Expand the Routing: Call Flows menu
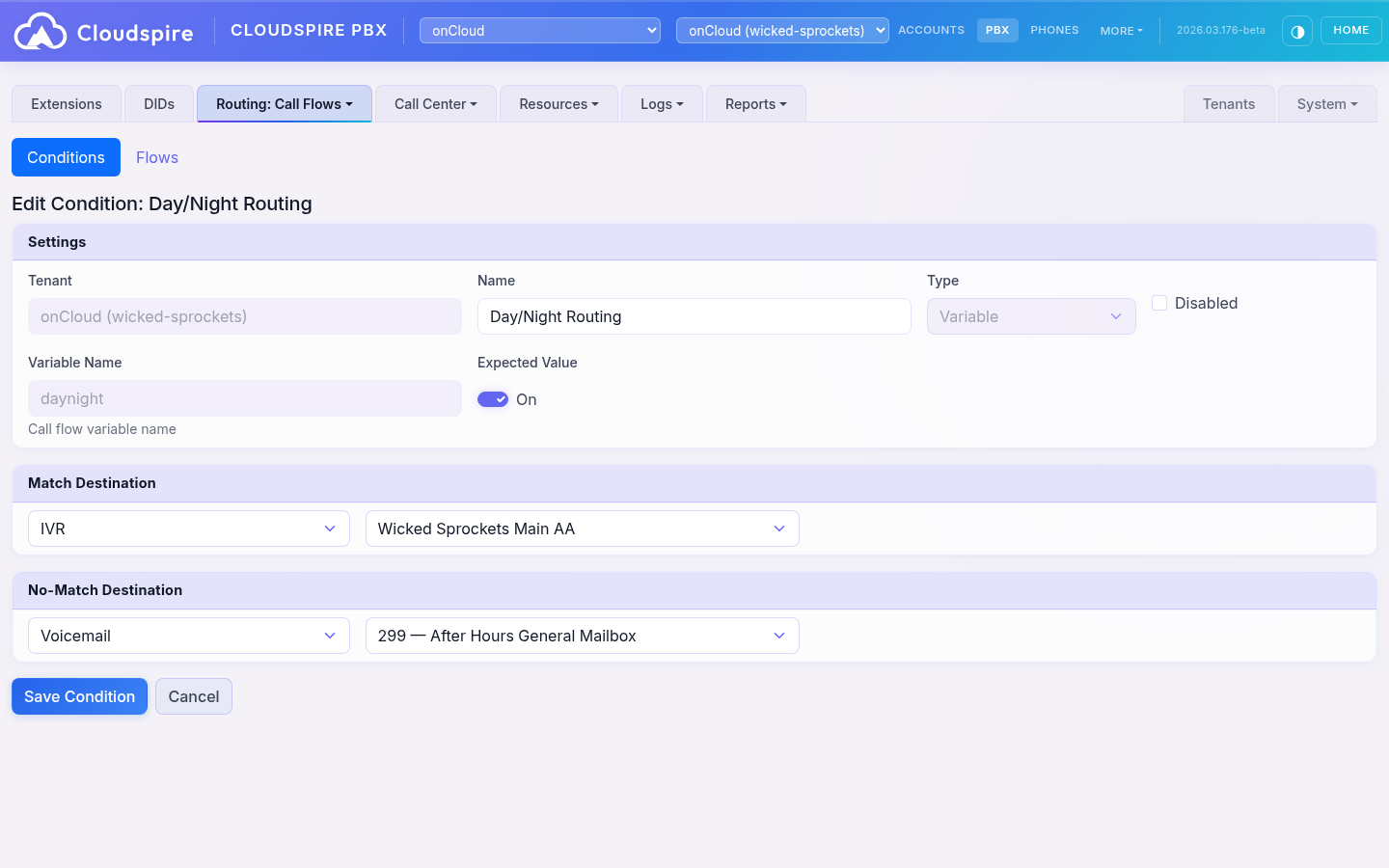The image size is (1389, 868). [x=284, y=103]
